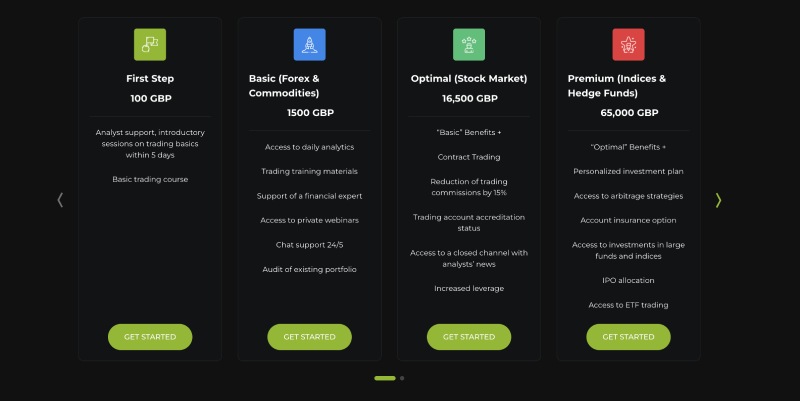Click the green Optimal plan icon
The height and width of the screenshot is (401, 800).
(469, 44)
